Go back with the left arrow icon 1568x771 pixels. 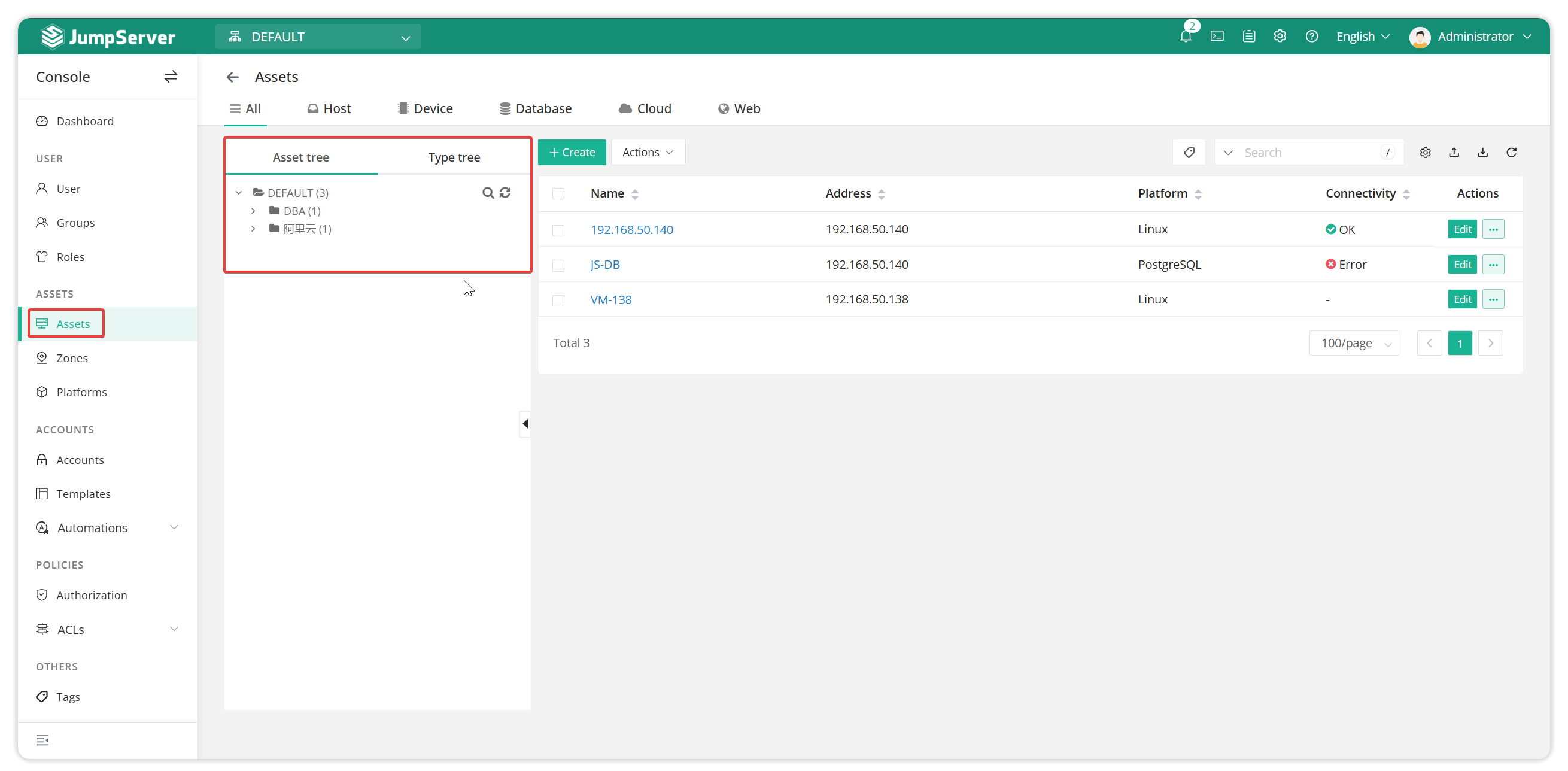233,77
